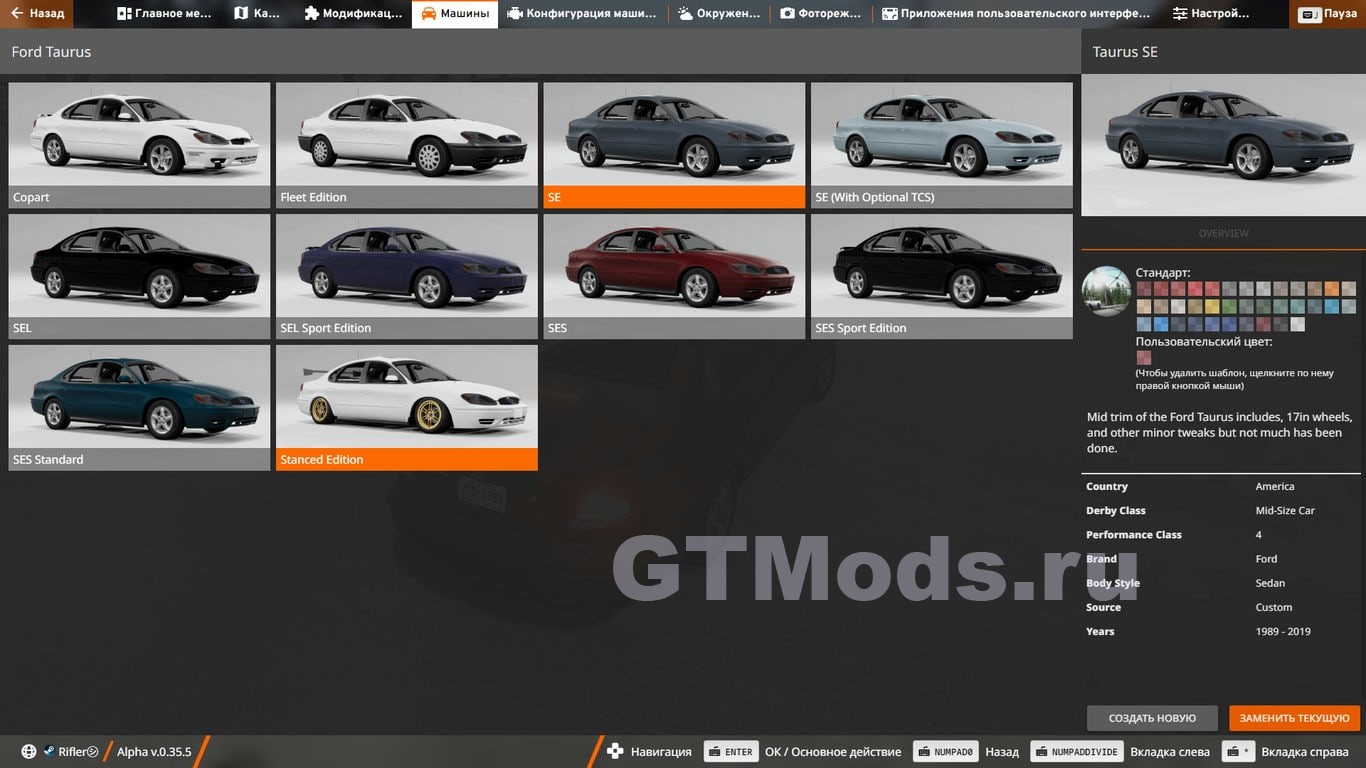Select the custom Пользовательский цвет swatch
The height and width of the screenshot is (768, 1366).
pyautogui.click(x=1144, y=358)
